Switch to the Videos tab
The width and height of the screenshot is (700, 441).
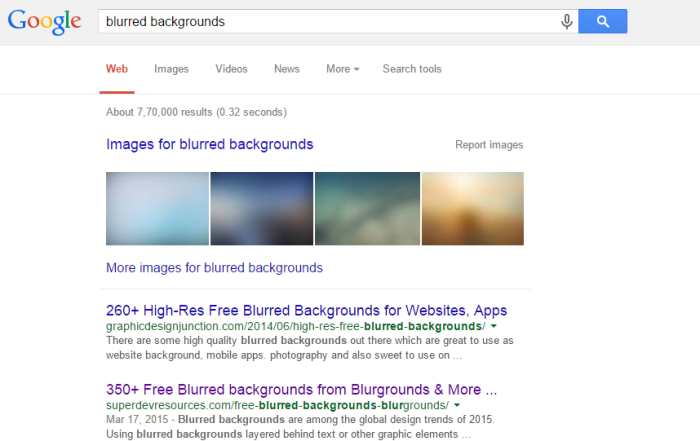click(231, 69)
